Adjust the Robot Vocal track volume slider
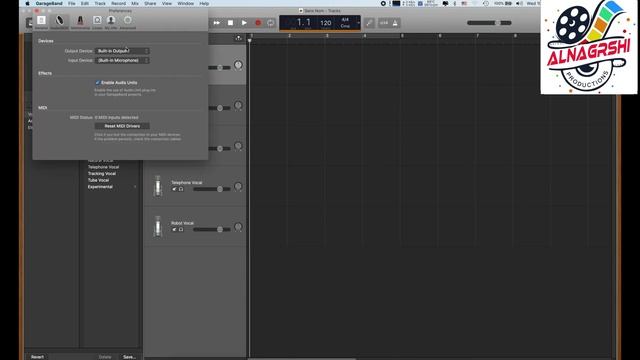Viewport: 640px width, 360px height. [x=212, y=229]
